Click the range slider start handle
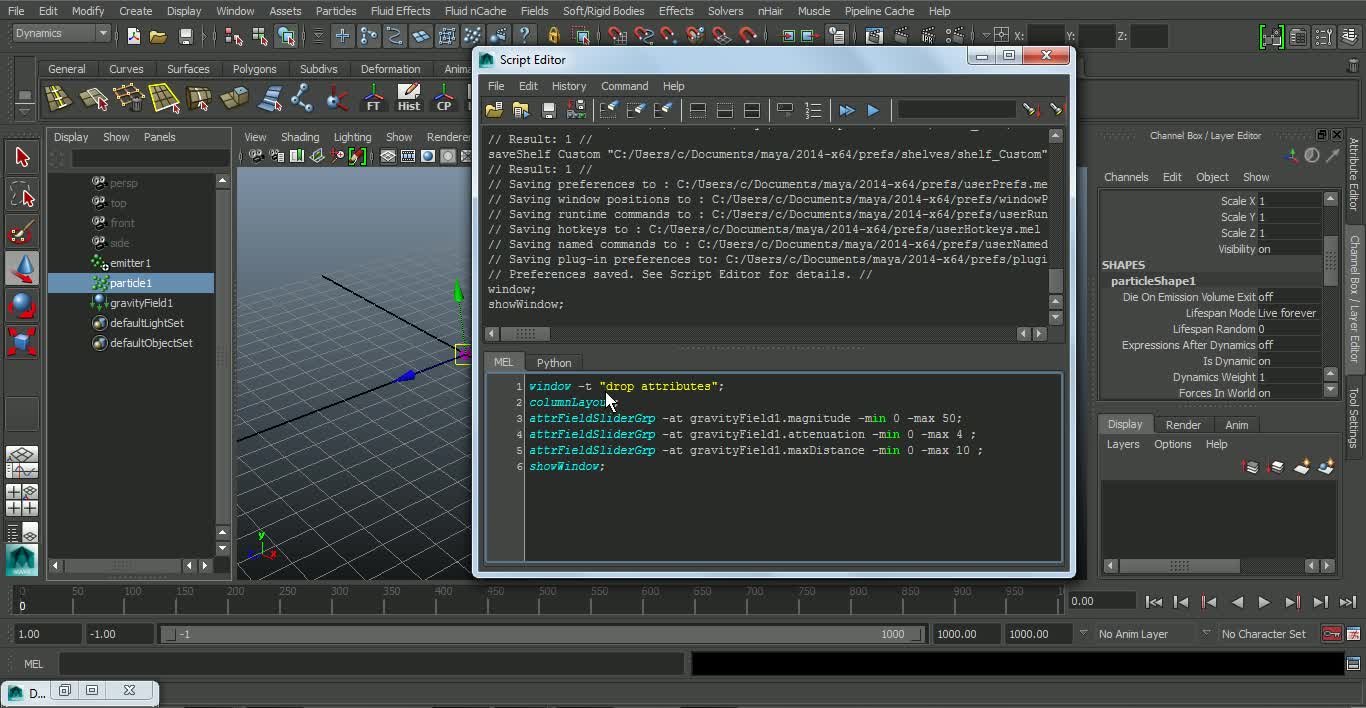This screenshot has height=708, width=1366. pos(169,634)
